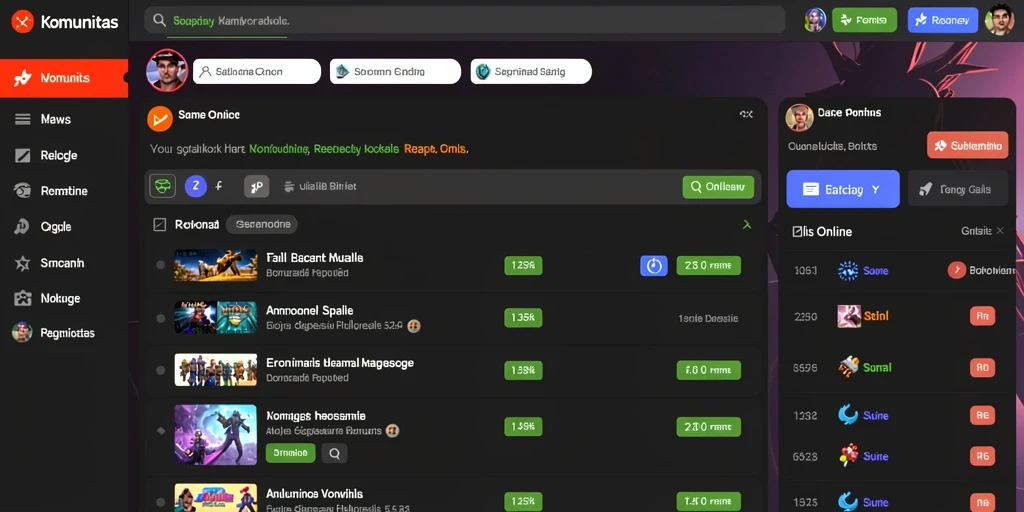This screenshot has width=1024, height=512.
Task: Collapse the Same Onlice panel arrows
Action: click(746, 114)
